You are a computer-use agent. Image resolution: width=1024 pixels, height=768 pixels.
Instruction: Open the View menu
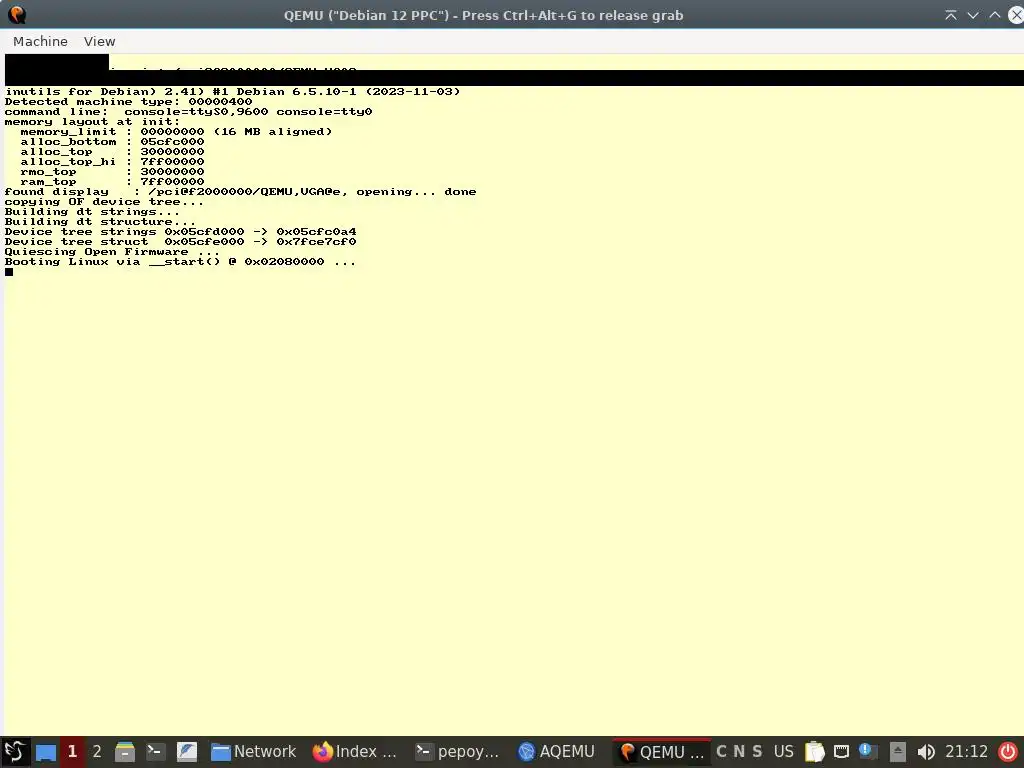[x=99, y=41]
